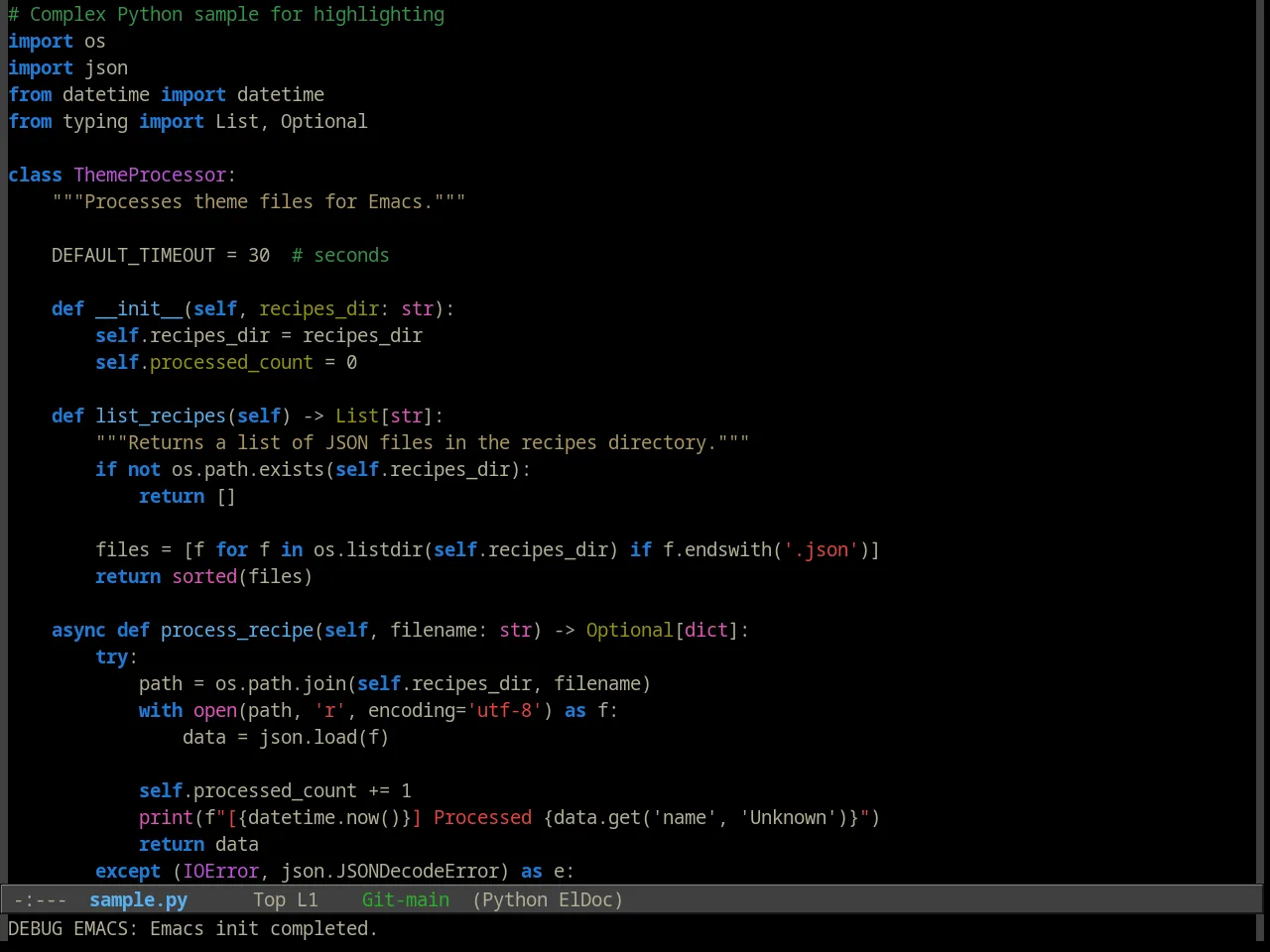Click ElDoc minor mode indicator
This screenshot has width=1270, height=952.
click(585, 899)
